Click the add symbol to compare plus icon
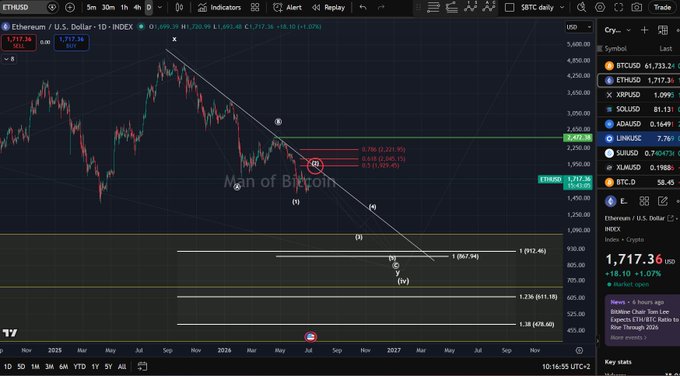 pos(69,7)
